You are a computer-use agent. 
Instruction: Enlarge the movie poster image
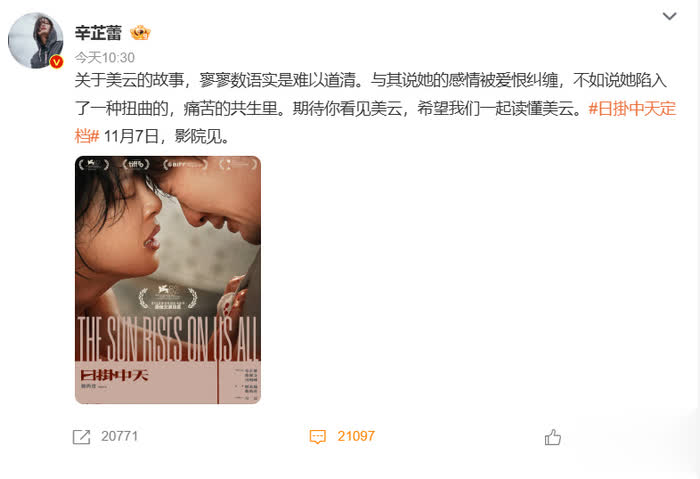tap(168, 280)
